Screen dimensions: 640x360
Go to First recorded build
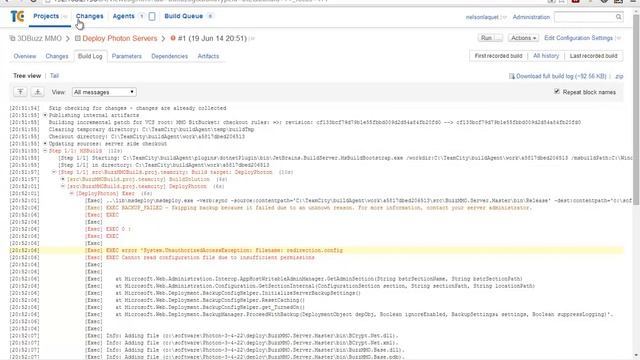498,56
